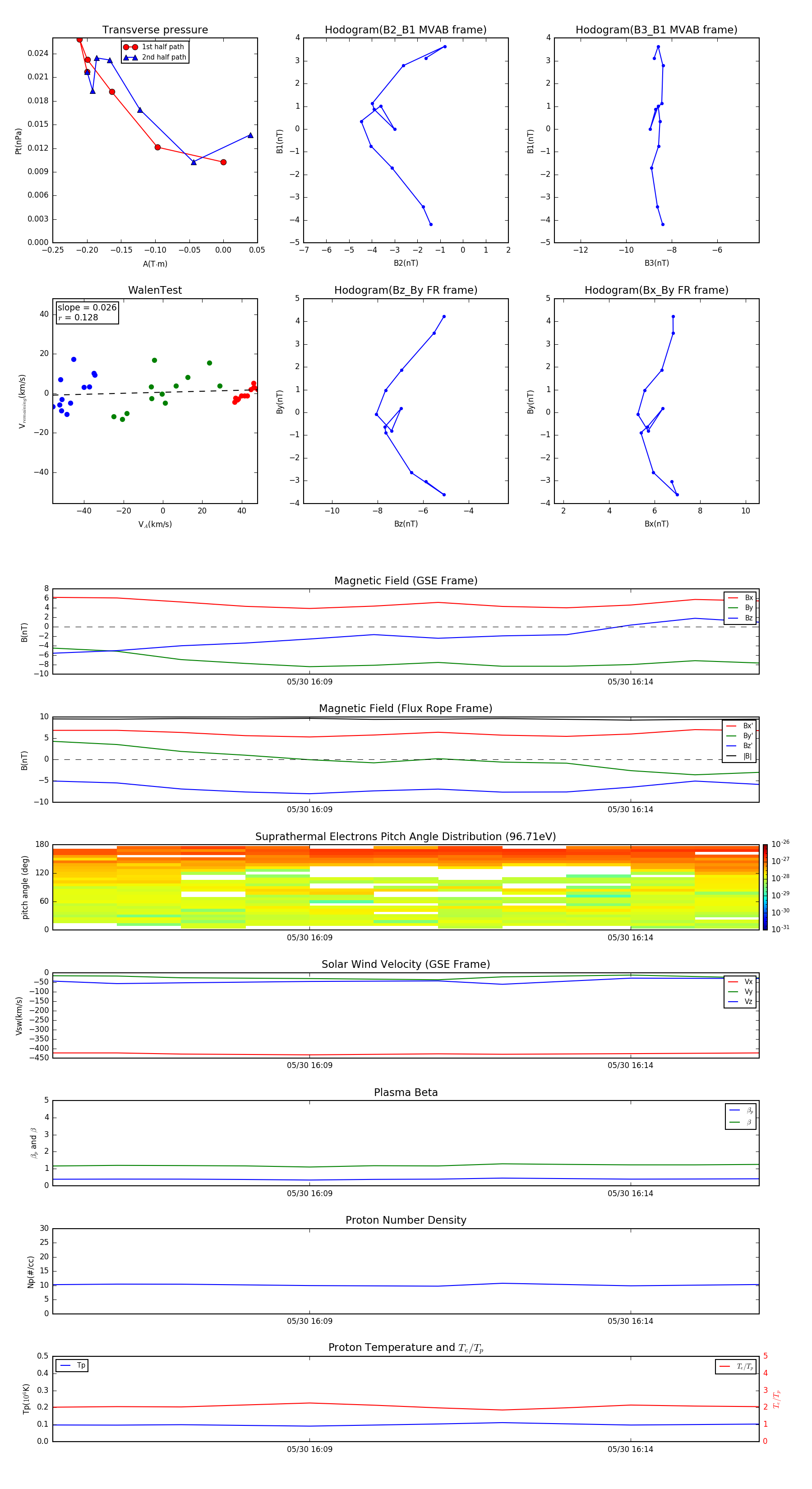Click the Bz' entry in Flux Rope legend
This screenshot has width=812, height=1489.
tap(739, 746)
